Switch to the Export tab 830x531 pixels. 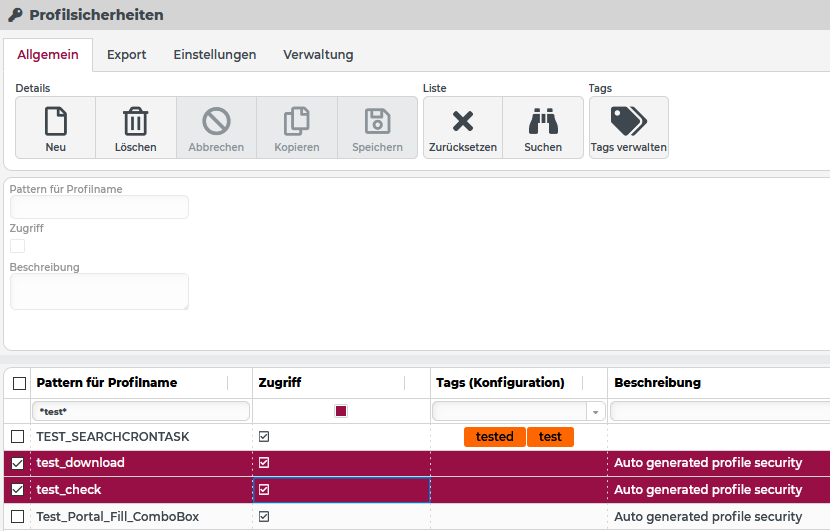click(x=127, y=55)
